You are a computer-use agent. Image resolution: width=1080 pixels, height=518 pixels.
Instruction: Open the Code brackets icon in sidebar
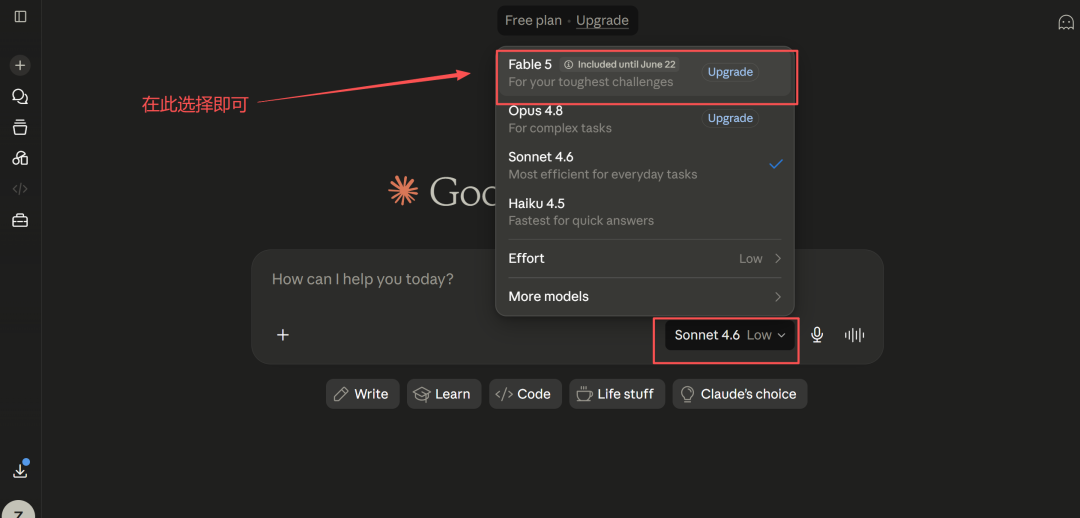pyautogui.click(x=20, y=189)
